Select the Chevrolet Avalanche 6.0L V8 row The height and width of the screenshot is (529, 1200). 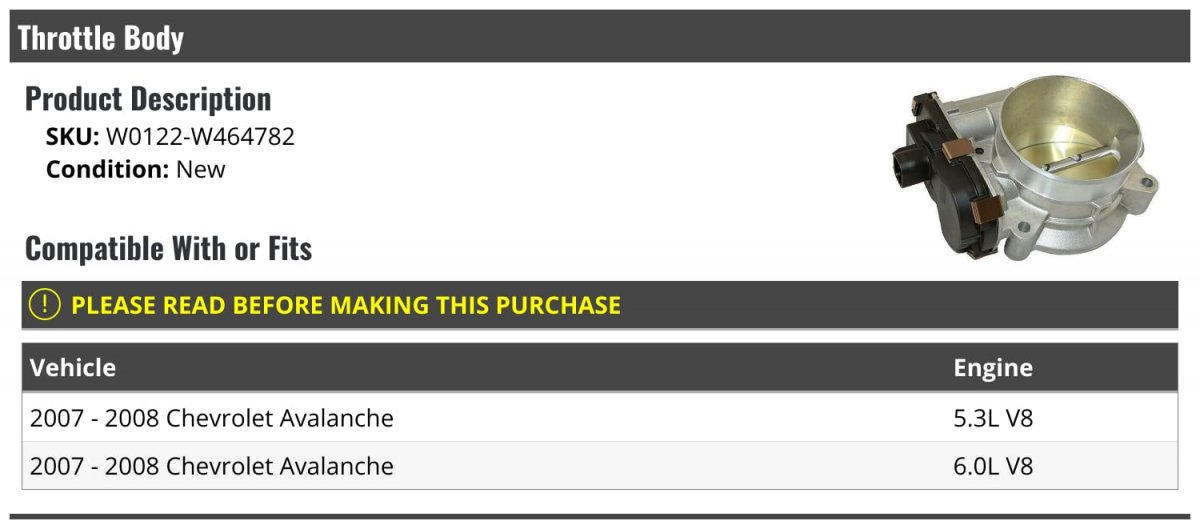[600, 466]
